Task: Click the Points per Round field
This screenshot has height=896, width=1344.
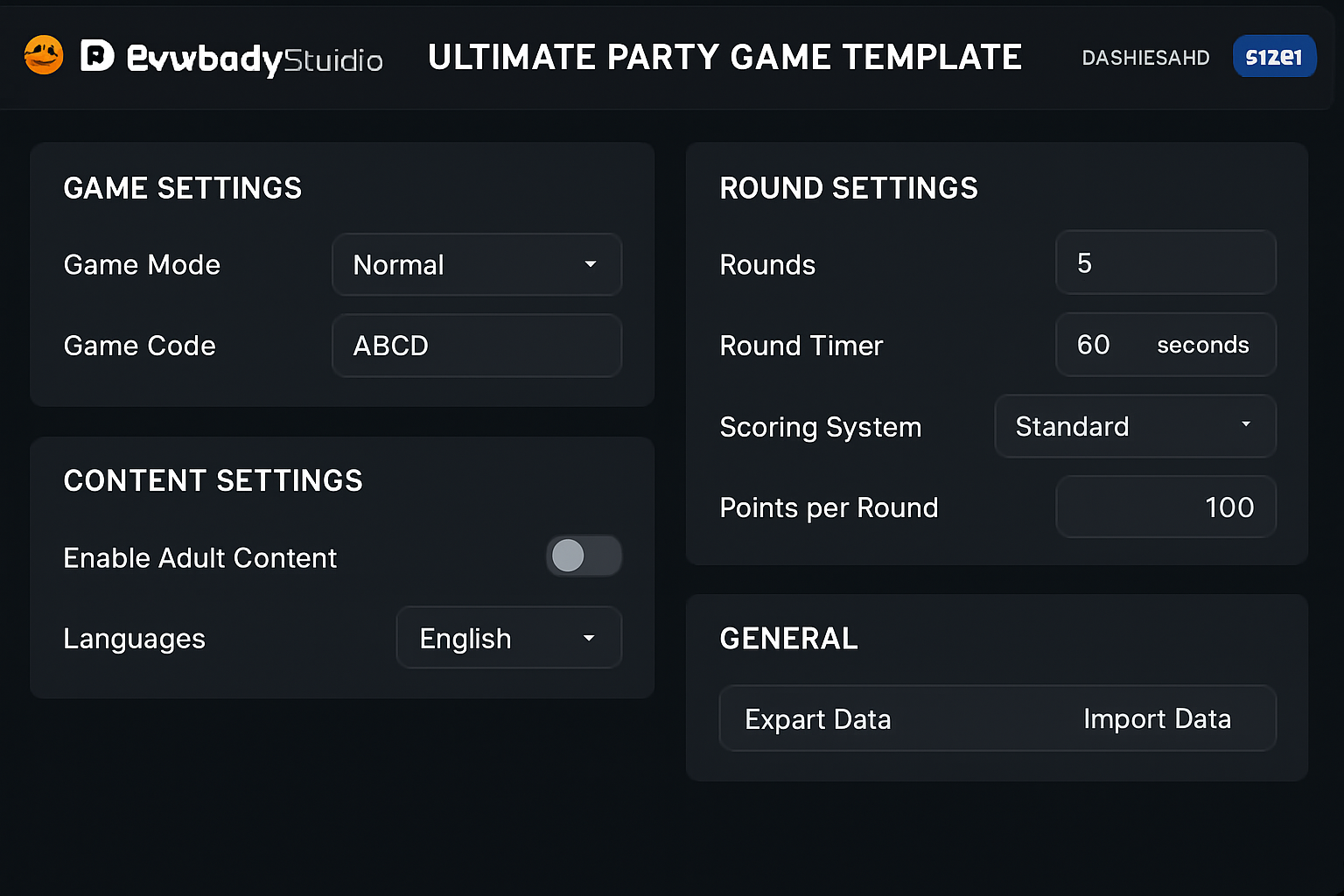Action: coord(1165,507)
